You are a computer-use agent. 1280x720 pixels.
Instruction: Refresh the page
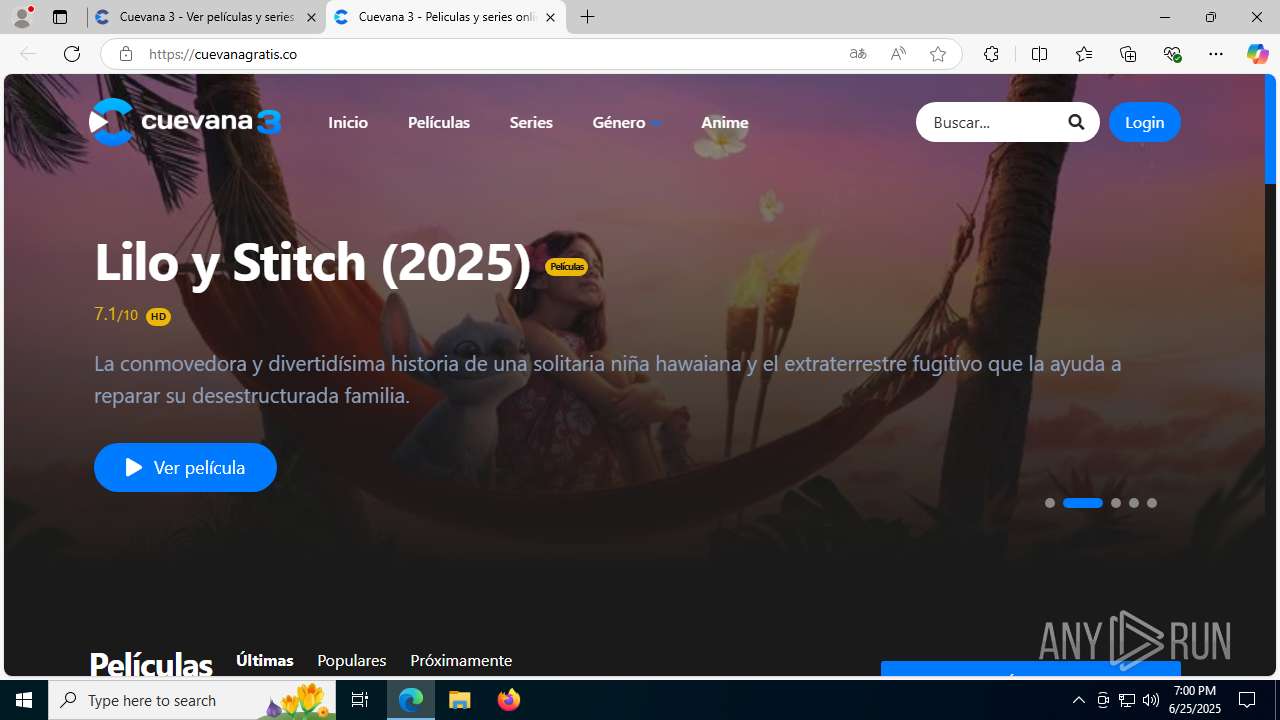click(72, 54)
